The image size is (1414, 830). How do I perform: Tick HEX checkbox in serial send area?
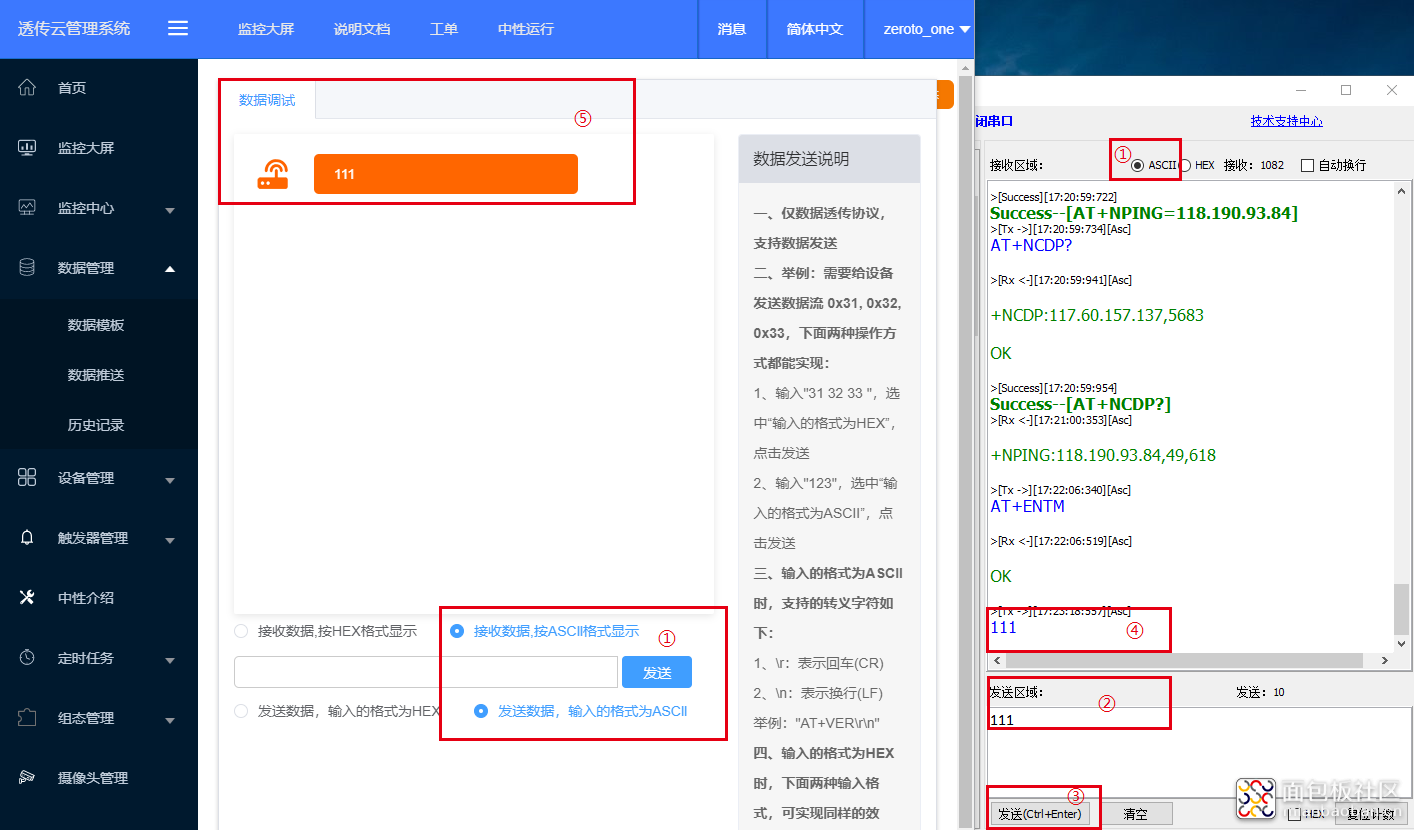1295,814
